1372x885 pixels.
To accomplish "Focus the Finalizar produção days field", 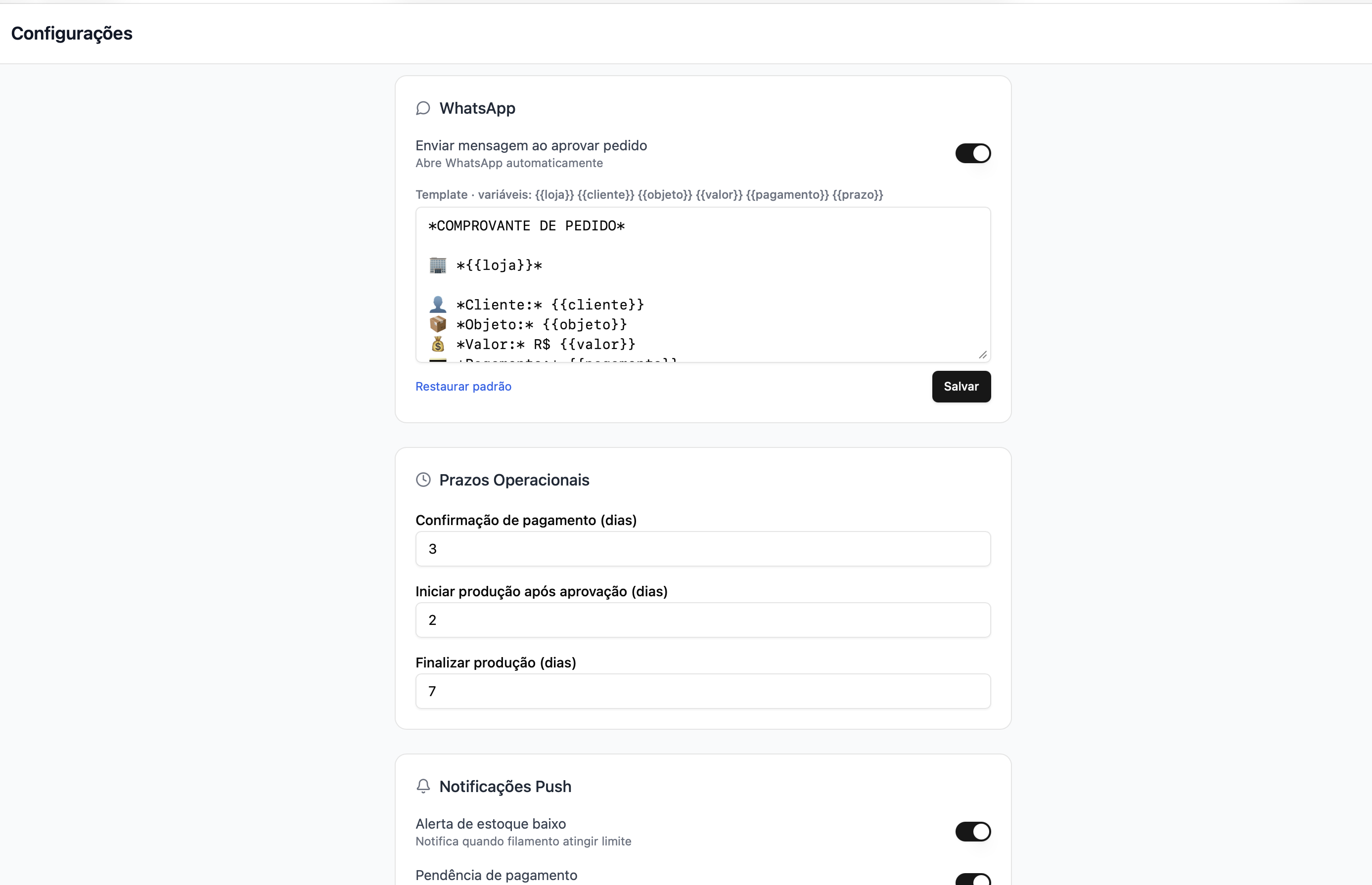I will click(703, 691).
